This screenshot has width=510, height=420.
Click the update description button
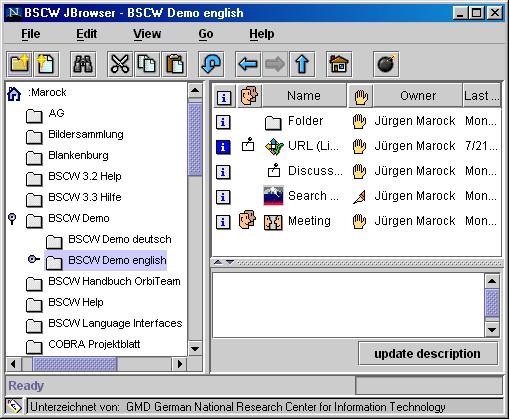428,353
